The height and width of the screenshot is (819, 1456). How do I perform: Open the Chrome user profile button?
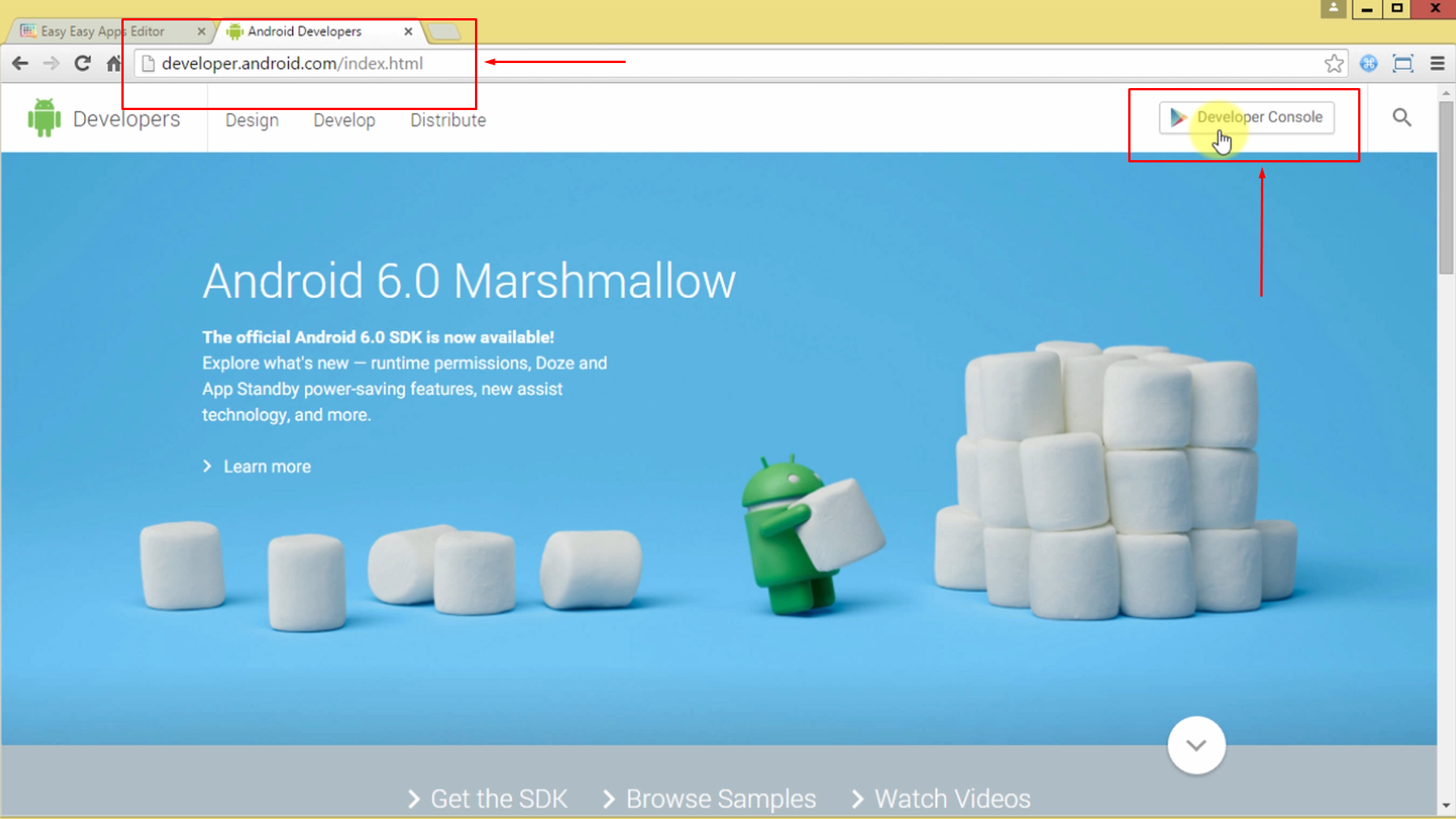[x=1332, y=9]
